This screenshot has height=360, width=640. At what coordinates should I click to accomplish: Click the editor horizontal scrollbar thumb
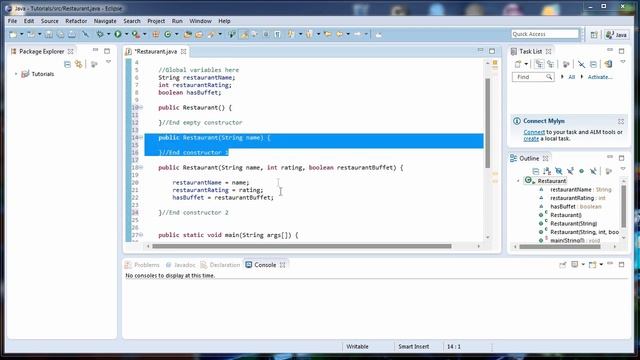[302, 246]
